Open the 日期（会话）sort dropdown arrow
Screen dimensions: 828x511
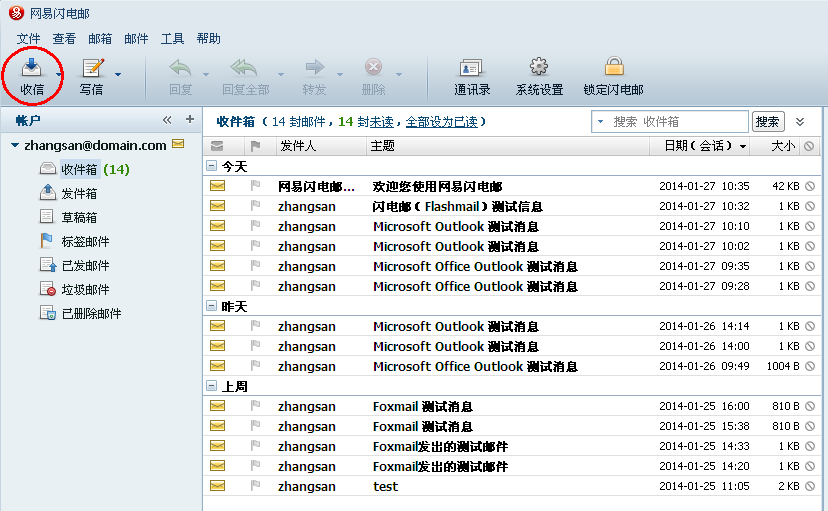[x=743, y=147]
